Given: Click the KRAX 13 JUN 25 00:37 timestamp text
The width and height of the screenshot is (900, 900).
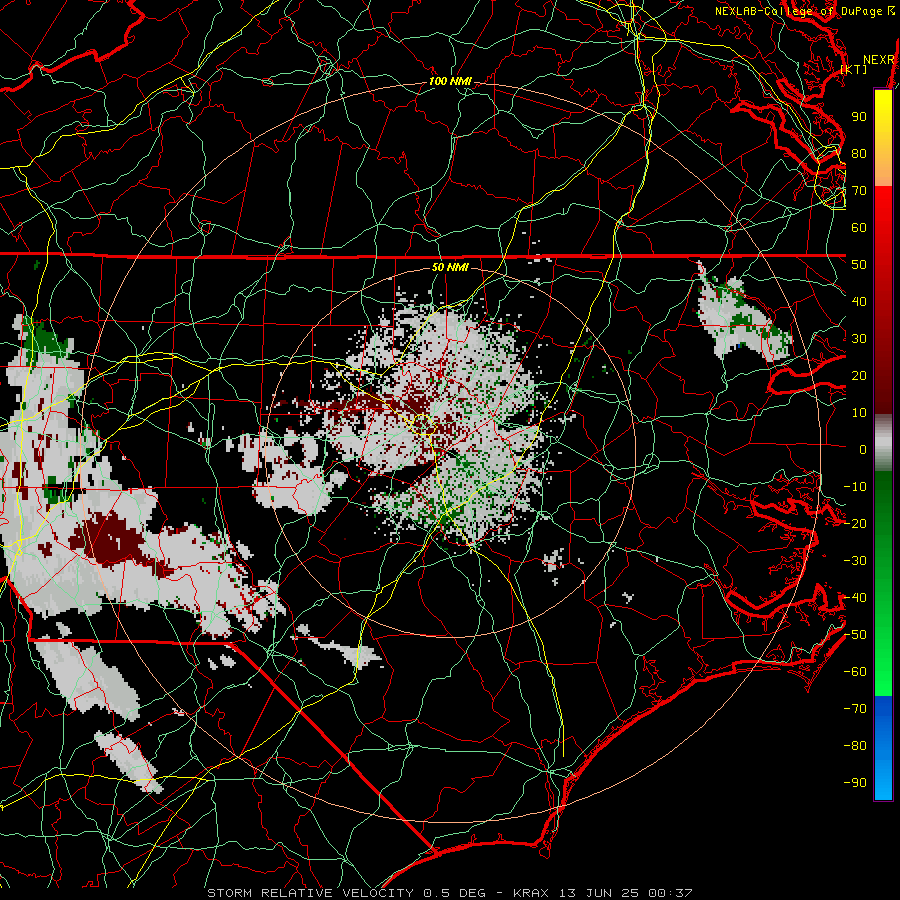Looking at the screenshot, I should point(603,893).
